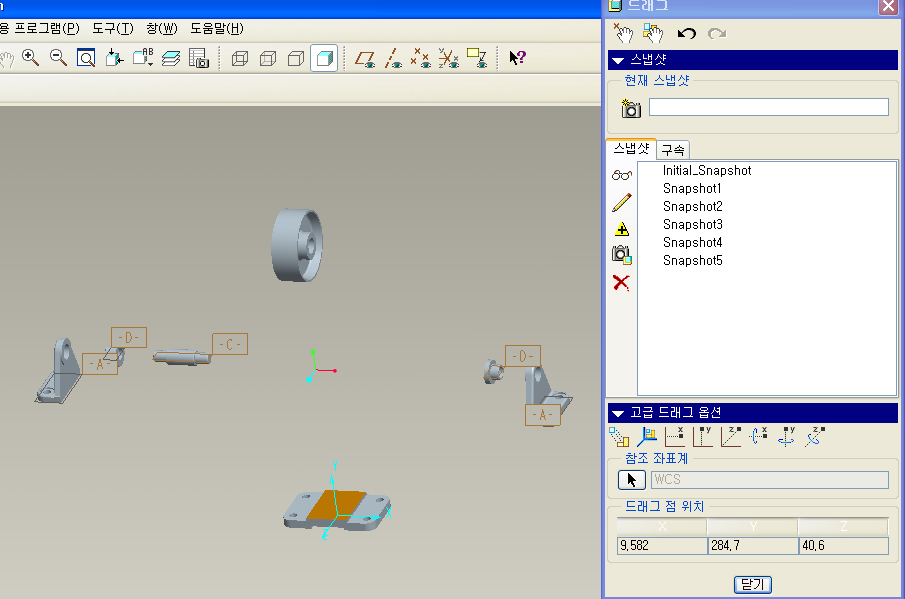Toggle datum axis display
The height and width of the screenshot is (599, 905).
[394, 58]
